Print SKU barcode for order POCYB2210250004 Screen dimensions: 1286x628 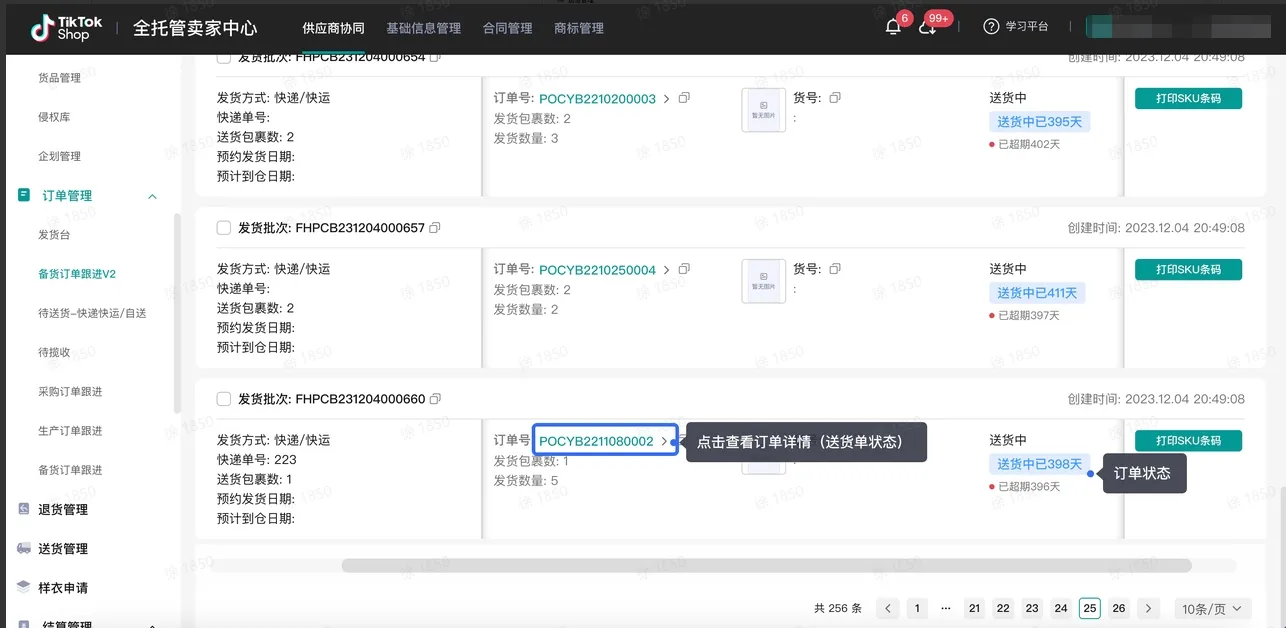tap(1188, 269)
